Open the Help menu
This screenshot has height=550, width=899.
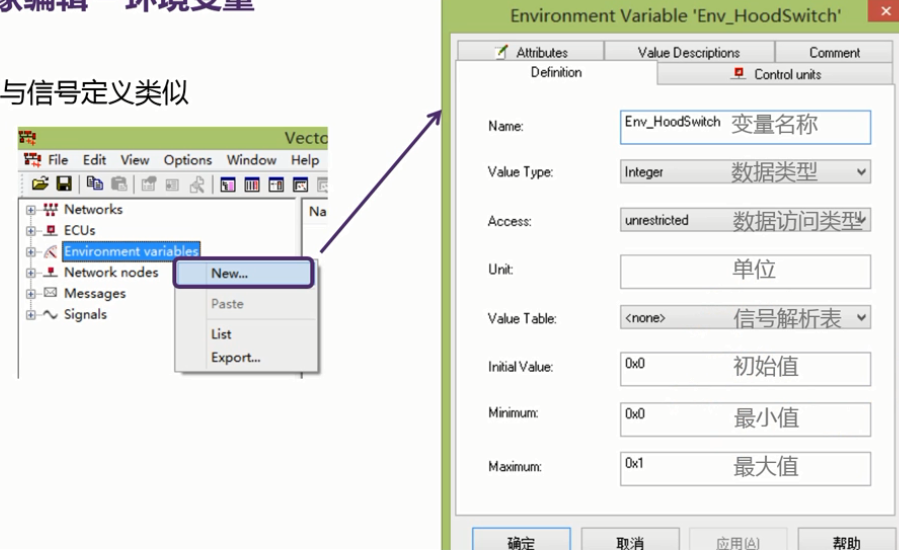305,160
